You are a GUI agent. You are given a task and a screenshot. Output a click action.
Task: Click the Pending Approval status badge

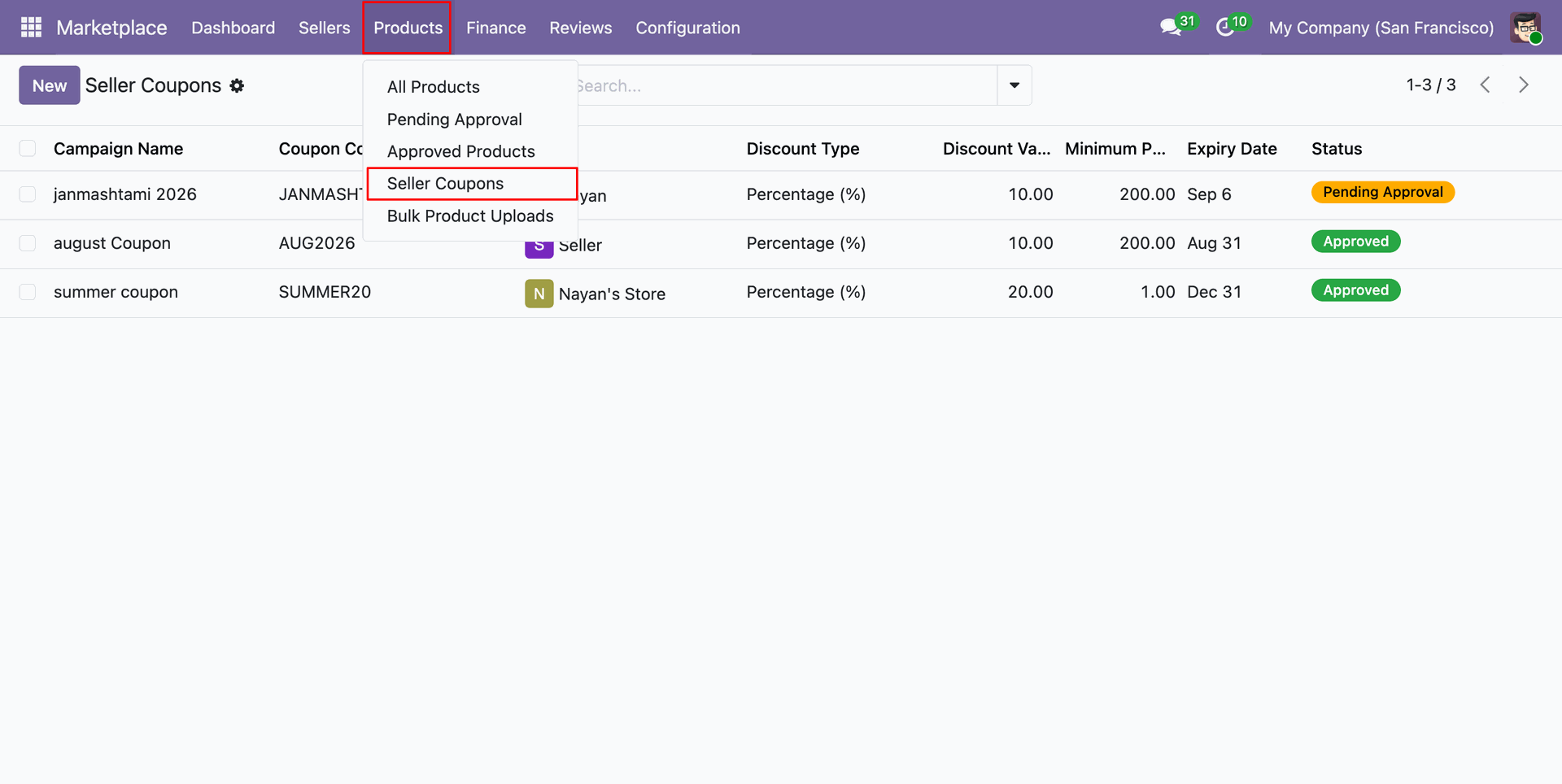tap(1382, 192)
